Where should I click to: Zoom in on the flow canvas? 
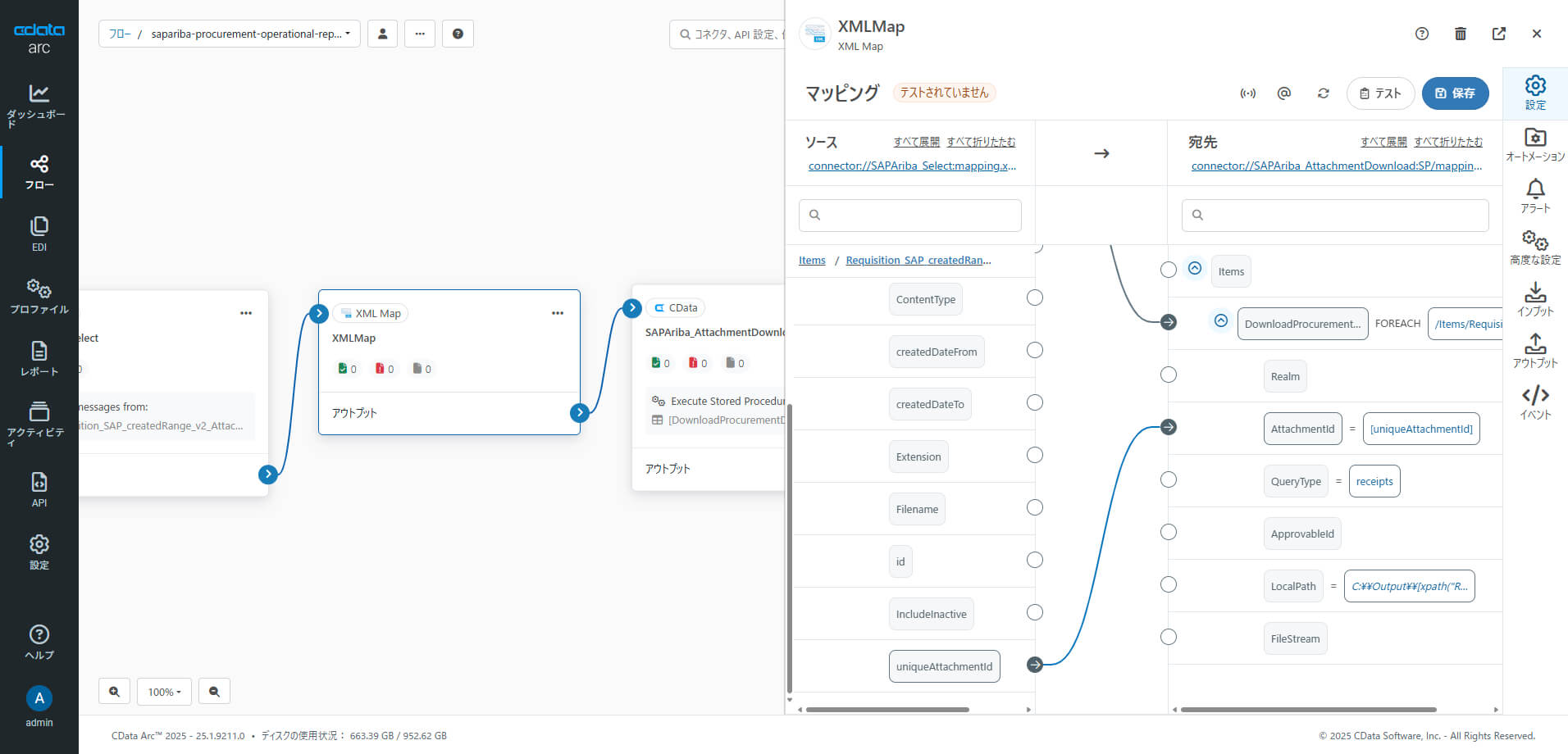click(x=114, y=692)
